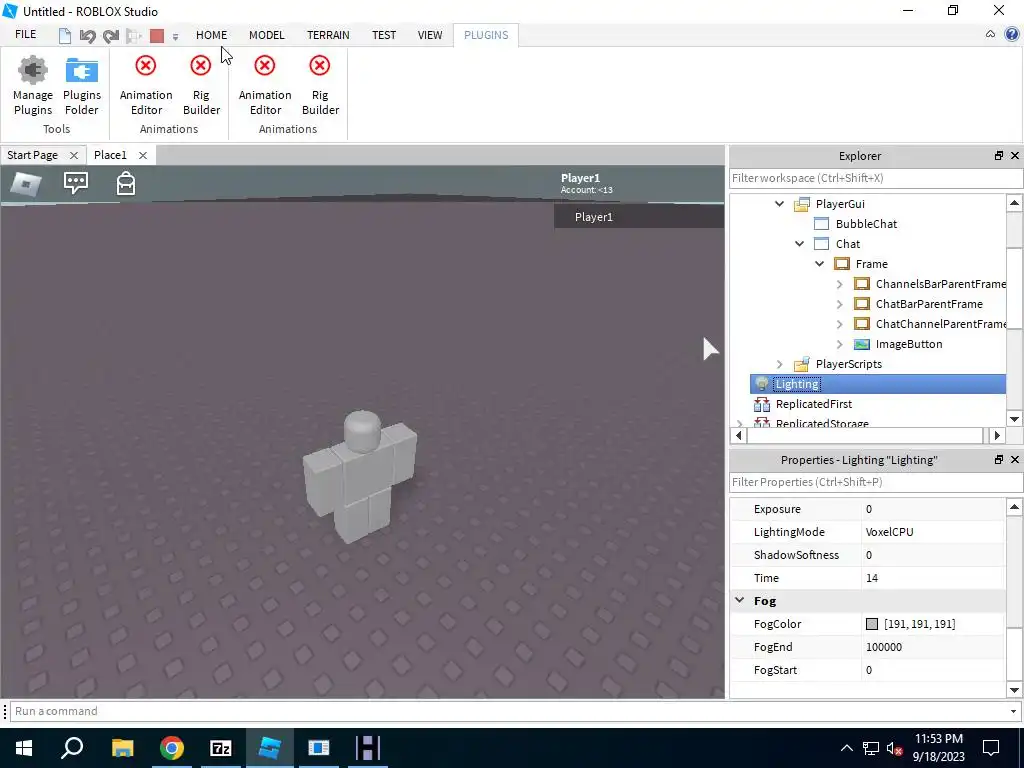
Task: Select the PLUGINS ribbon tab
Action: click(x=486, y=35)
